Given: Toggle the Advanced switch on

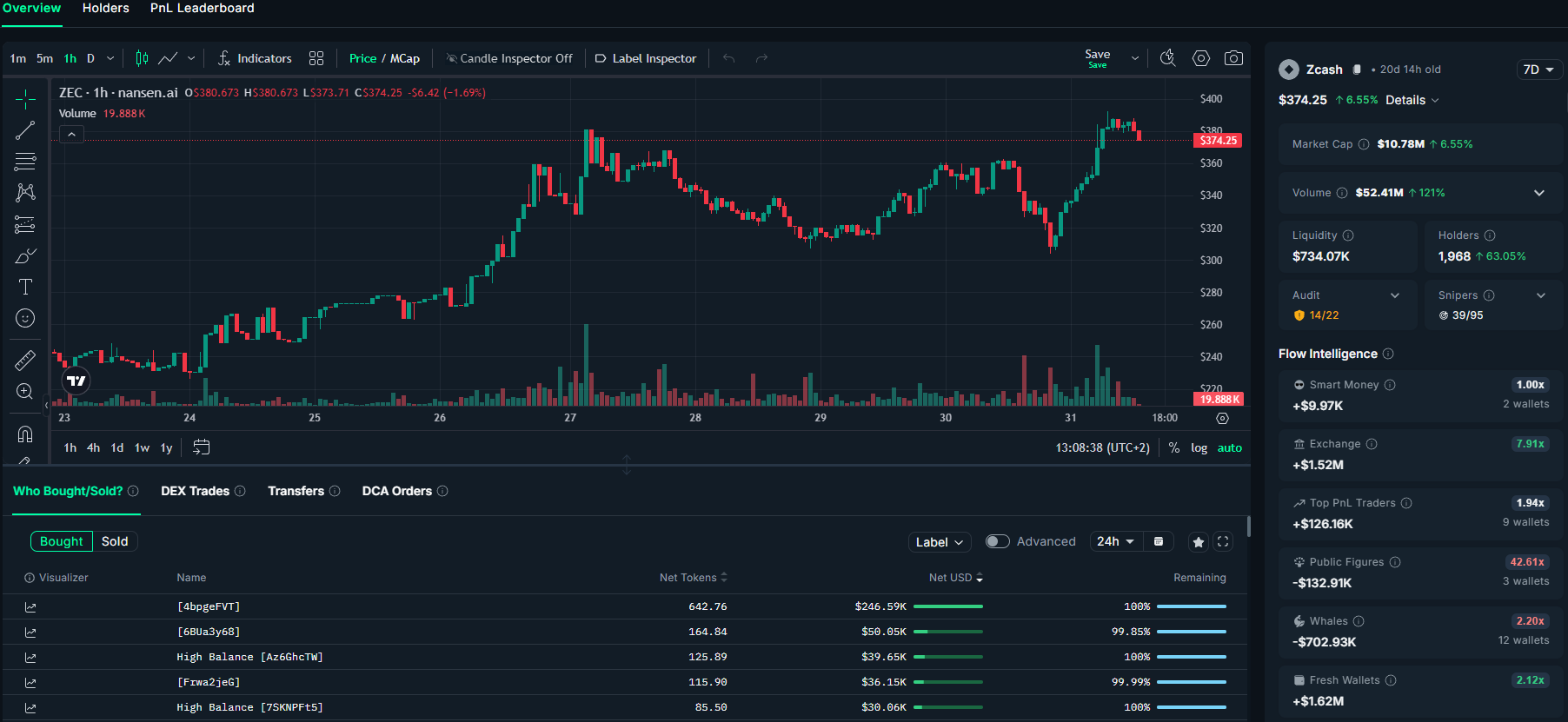Looking at the screenshot, I should tap(997, 542).
